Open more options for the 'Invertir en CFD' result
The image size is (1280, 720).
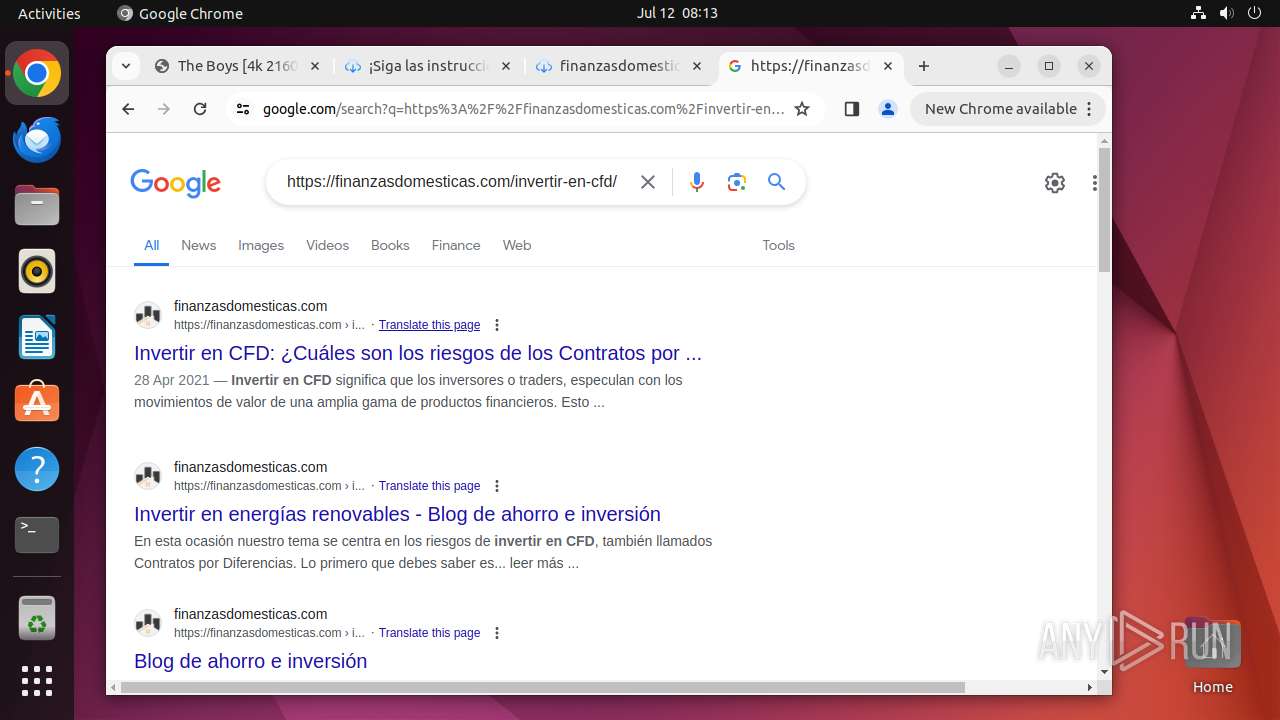[497, 325]
